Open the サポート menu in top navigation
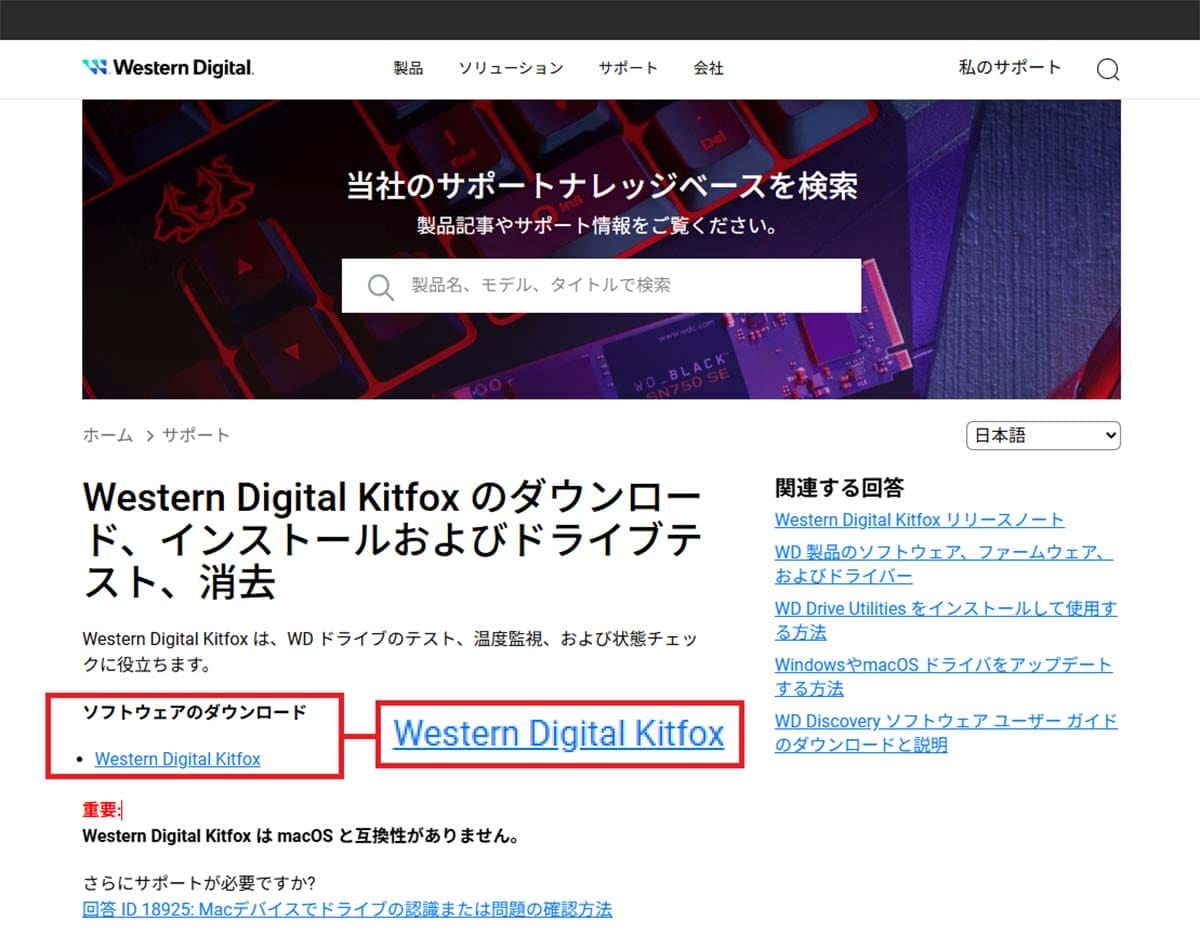The height and width of the screenshot is (934, 1200). (x=628, y=68)
